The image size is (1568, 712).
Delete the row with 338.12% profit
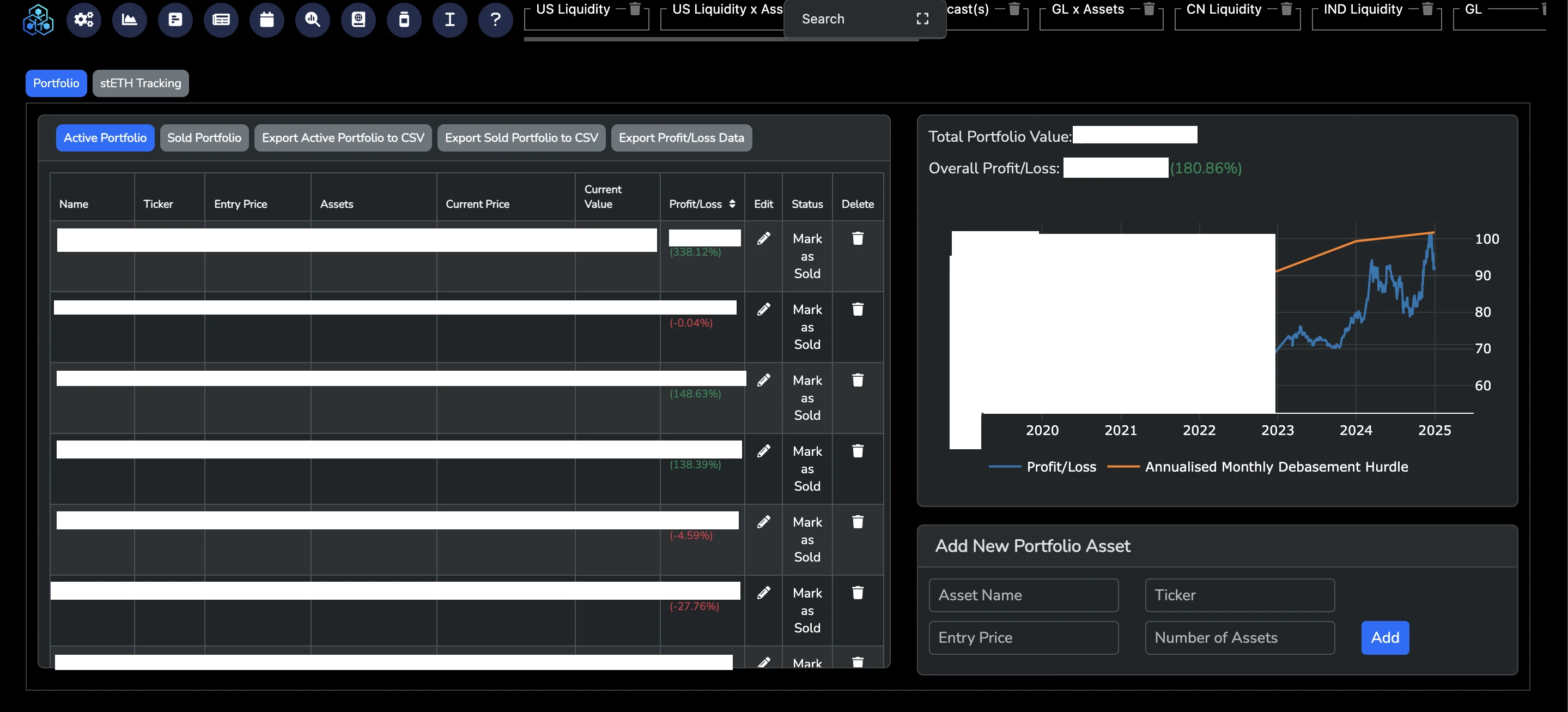tap(858, 238)
